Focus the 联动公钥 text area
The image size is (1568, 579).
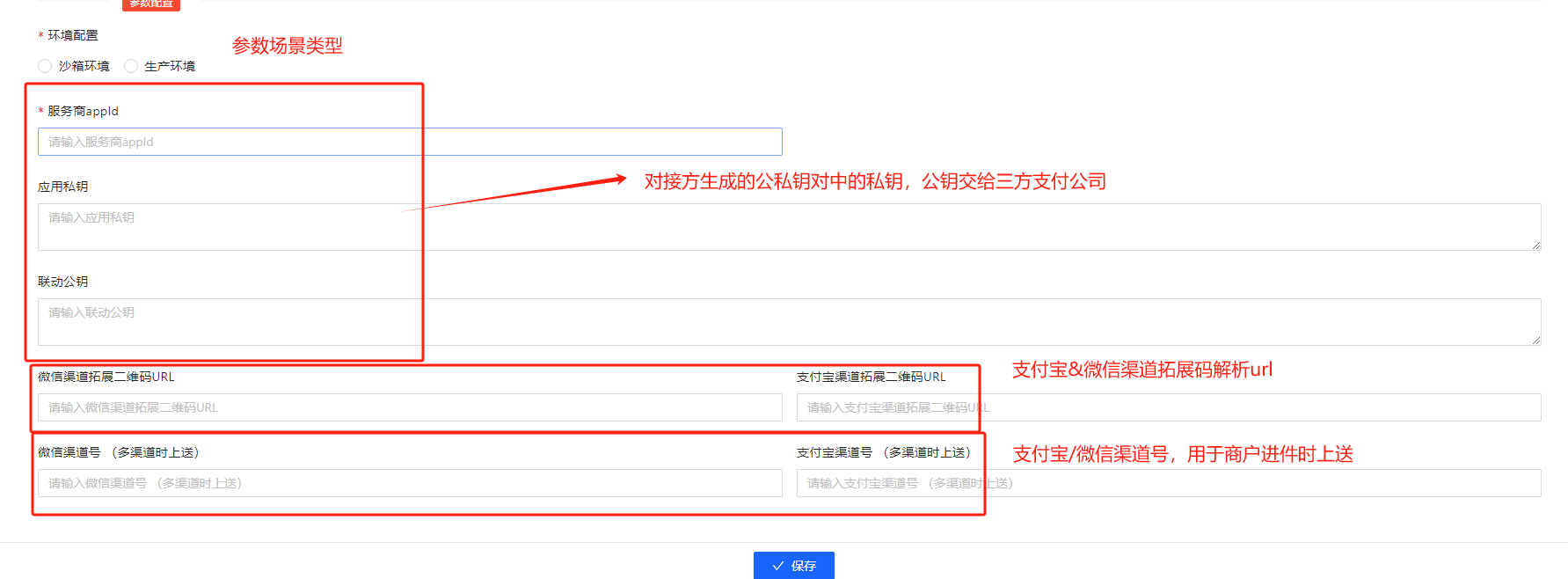click(x=789, y=322)
